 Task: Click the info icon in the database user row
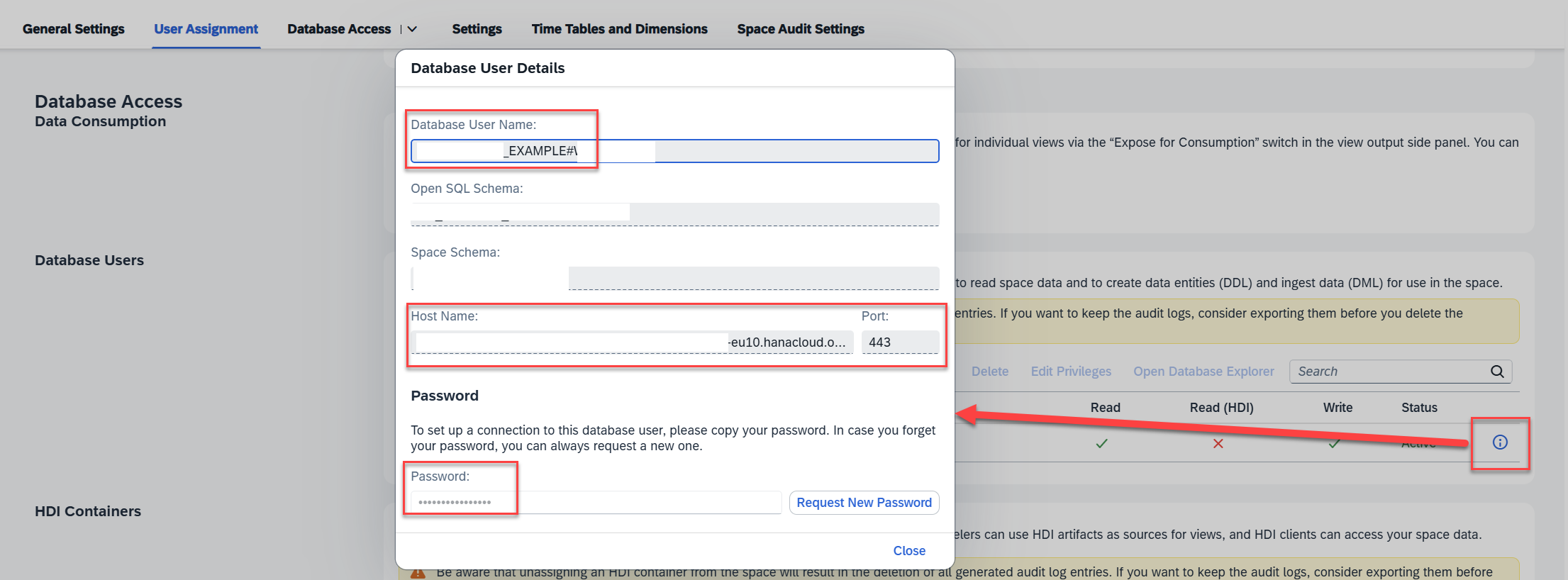tap(1500, 442)
